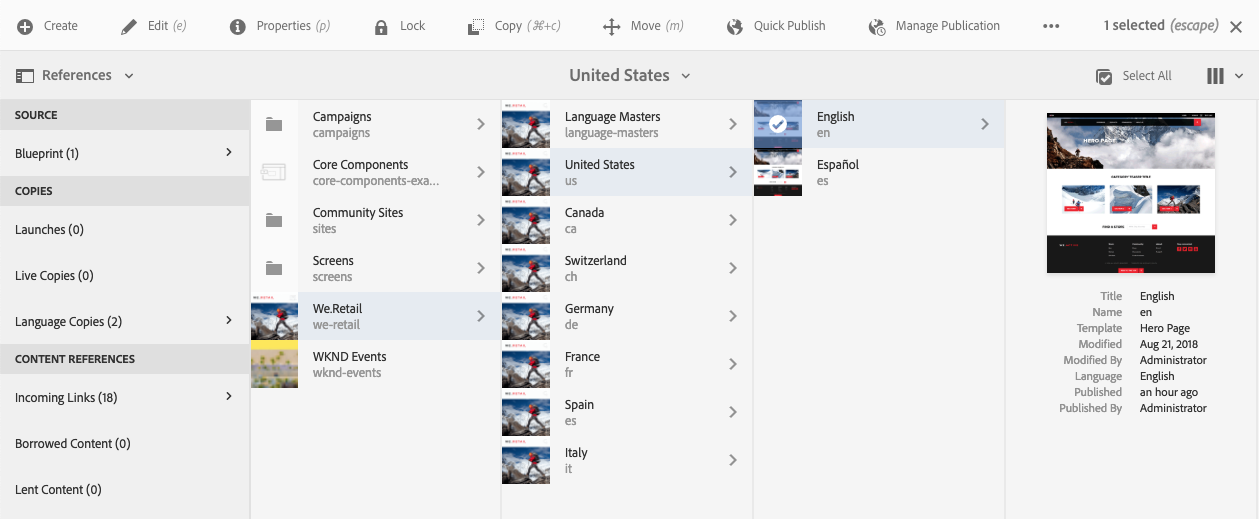Toggle the Select All checkbox

click(x=1105, y=76)
